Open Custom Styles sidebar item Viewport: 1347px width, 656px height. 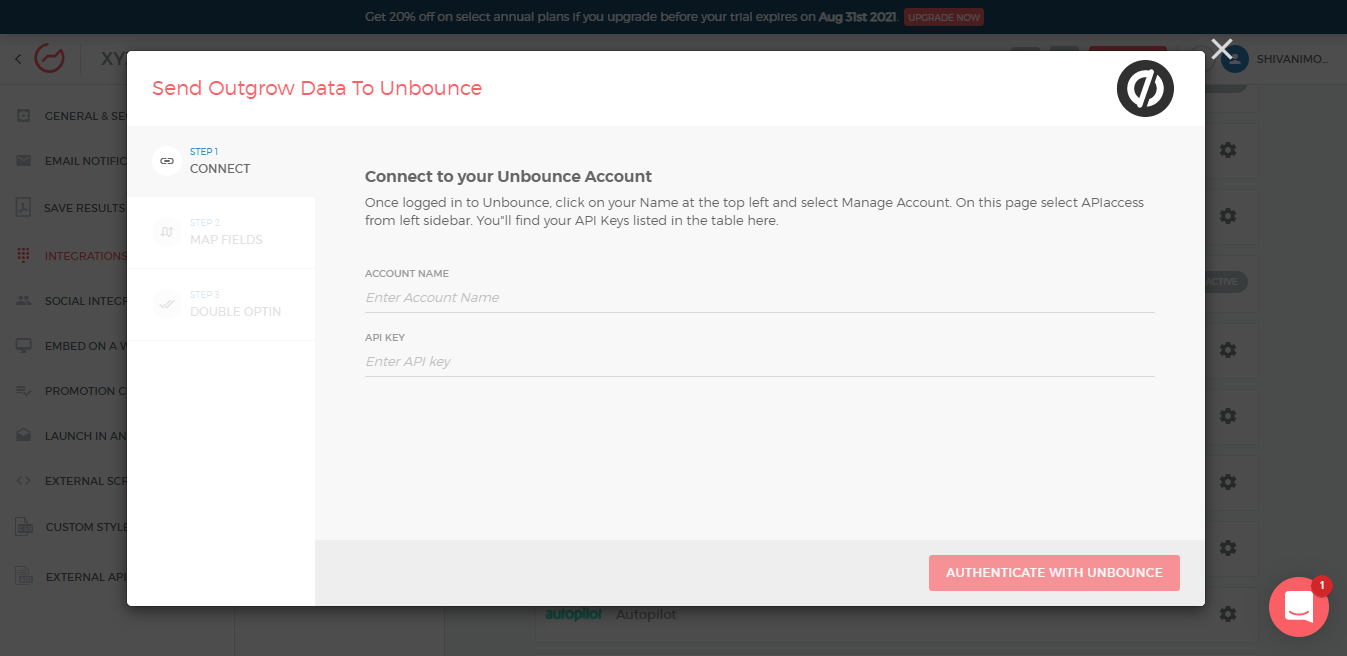(72, 527)
